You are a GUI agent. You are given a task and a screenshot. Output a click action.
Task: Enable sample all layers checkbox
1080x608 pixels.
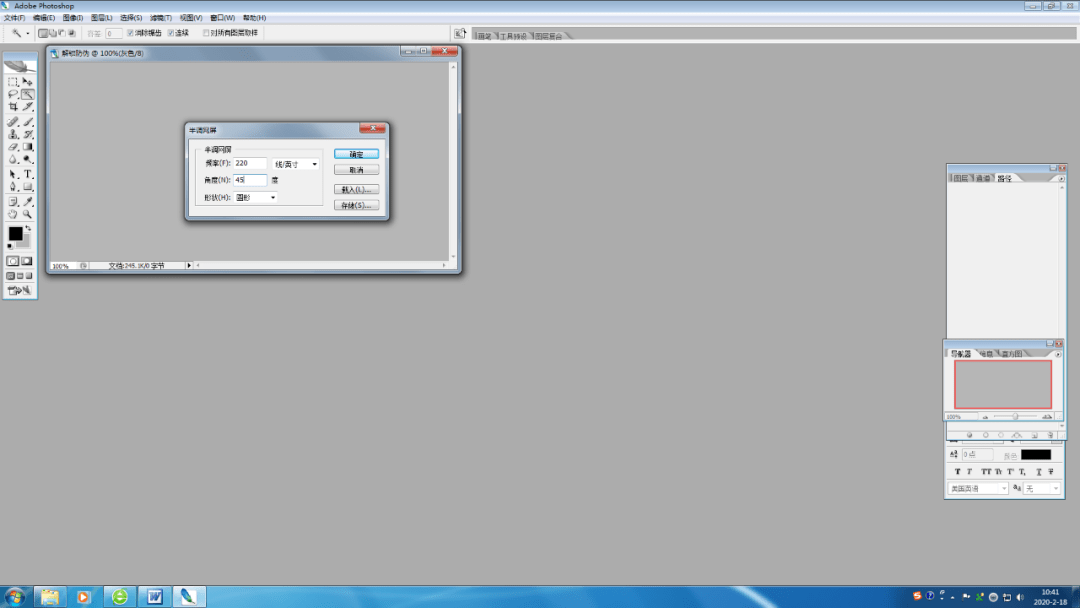coord(206,33)
